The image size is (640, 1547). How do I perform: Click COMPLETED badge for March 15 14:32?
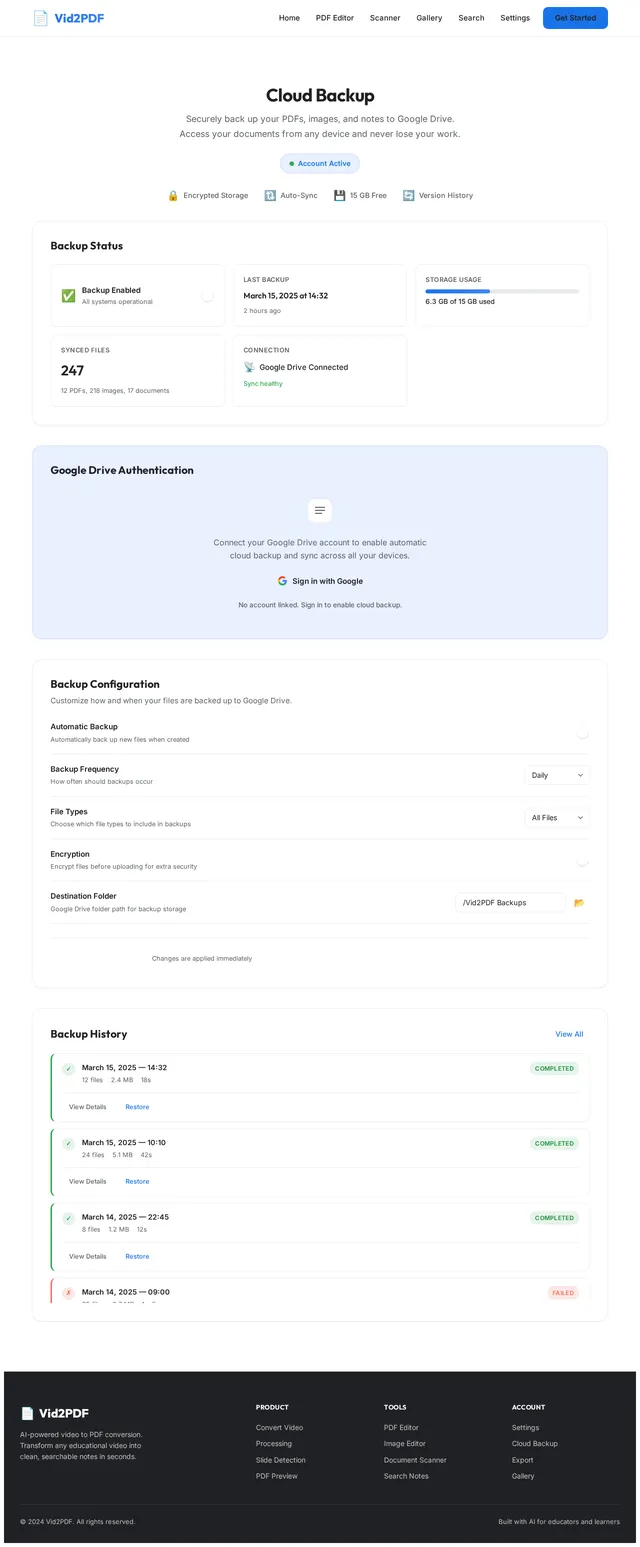tap(554, 1068)
